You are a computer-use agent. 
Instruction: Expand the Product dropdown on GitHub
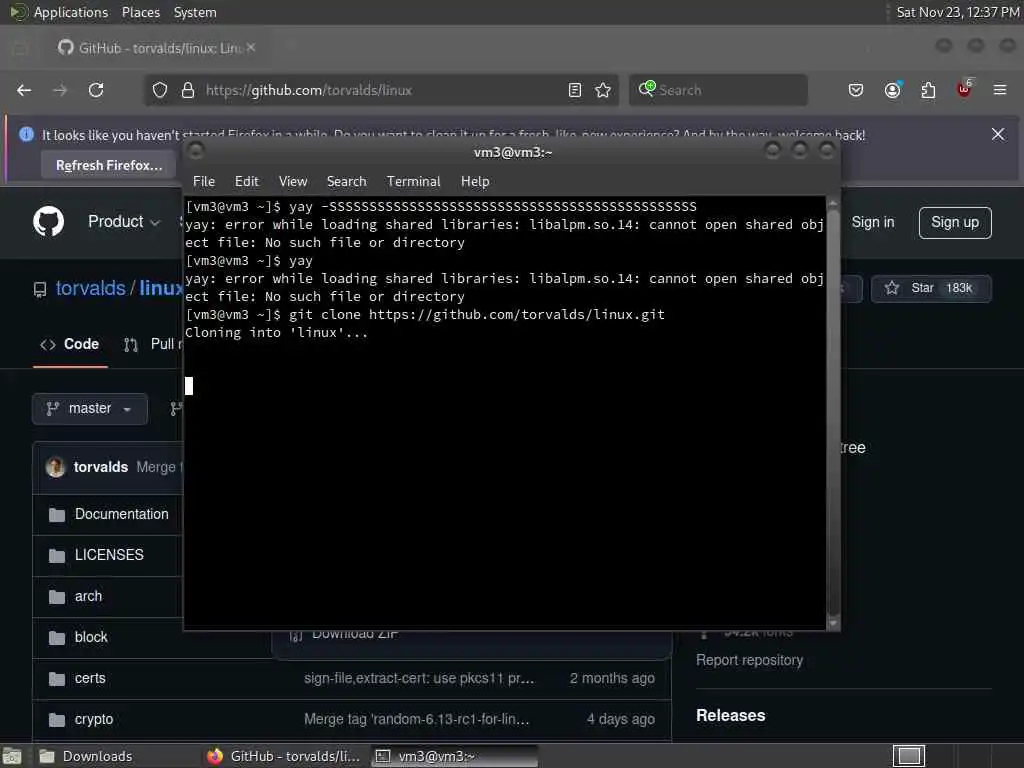[123, 221]
